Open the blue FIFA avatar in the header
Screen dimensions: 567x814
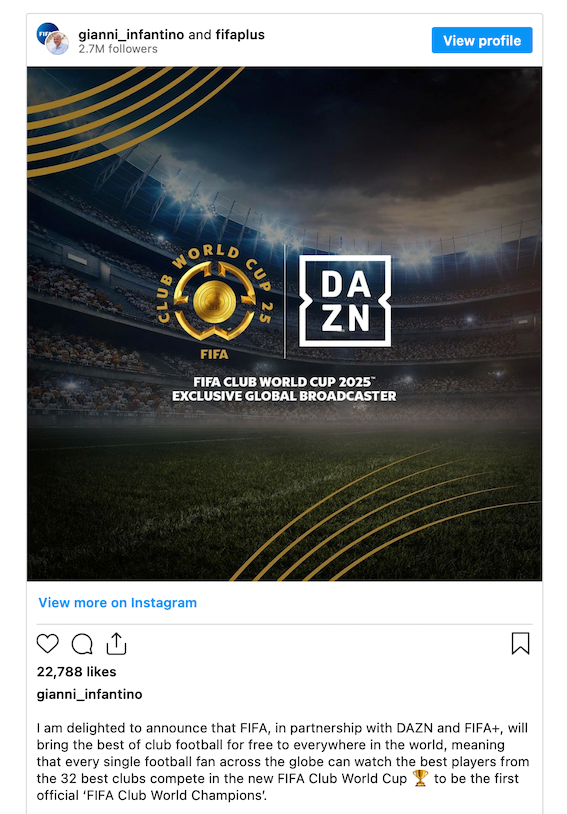(x=45, y=33)
